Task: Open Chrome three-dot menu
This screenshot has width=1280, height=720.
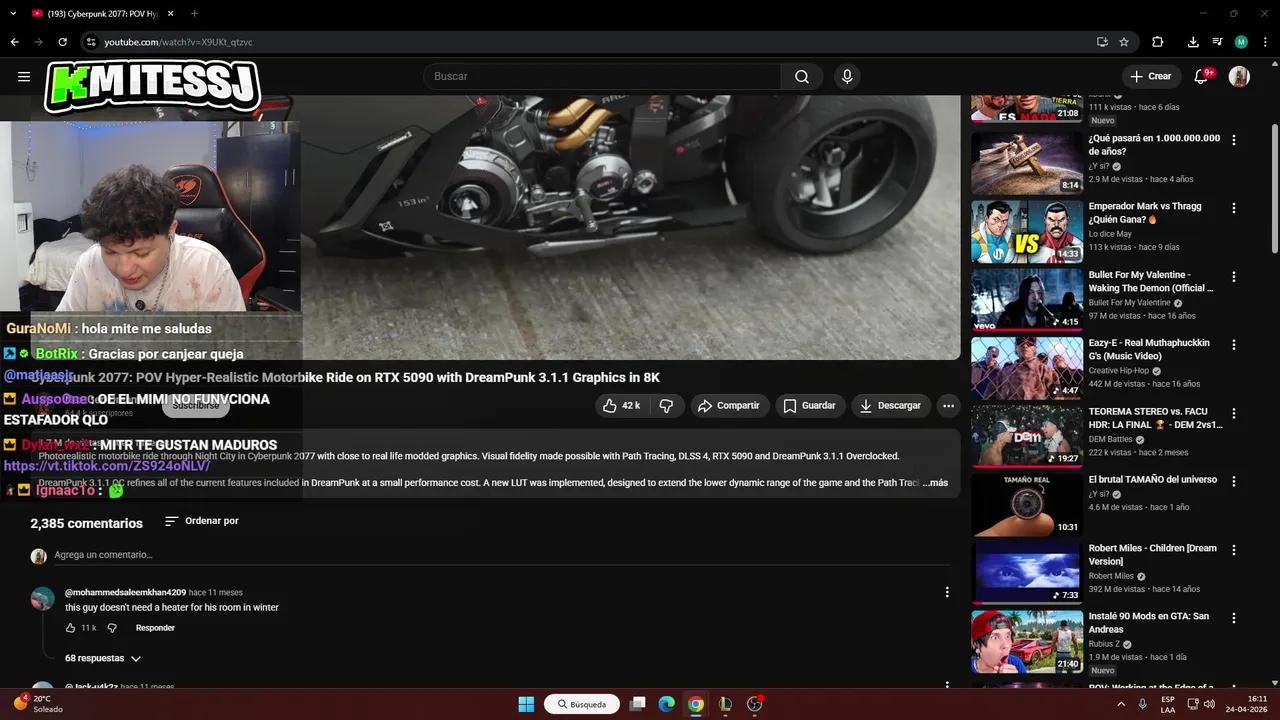Action: 1265,42
